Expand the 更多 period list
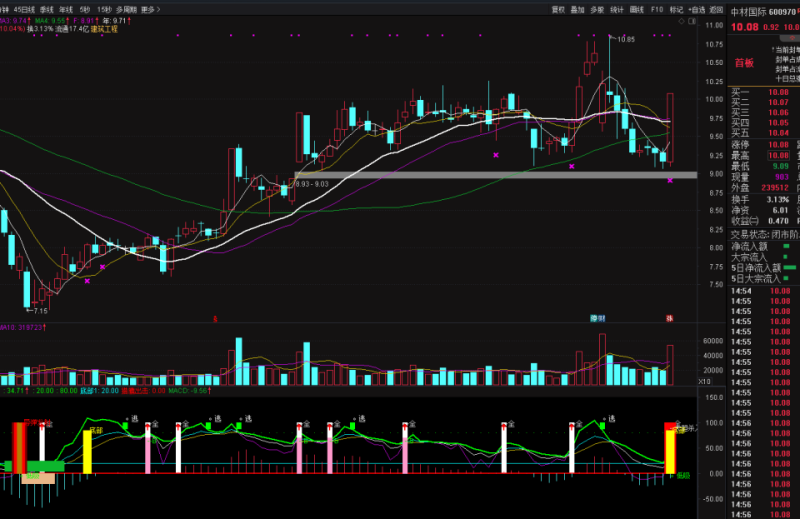The width and height of the screenshot is (800, 519). coord(149,9)
